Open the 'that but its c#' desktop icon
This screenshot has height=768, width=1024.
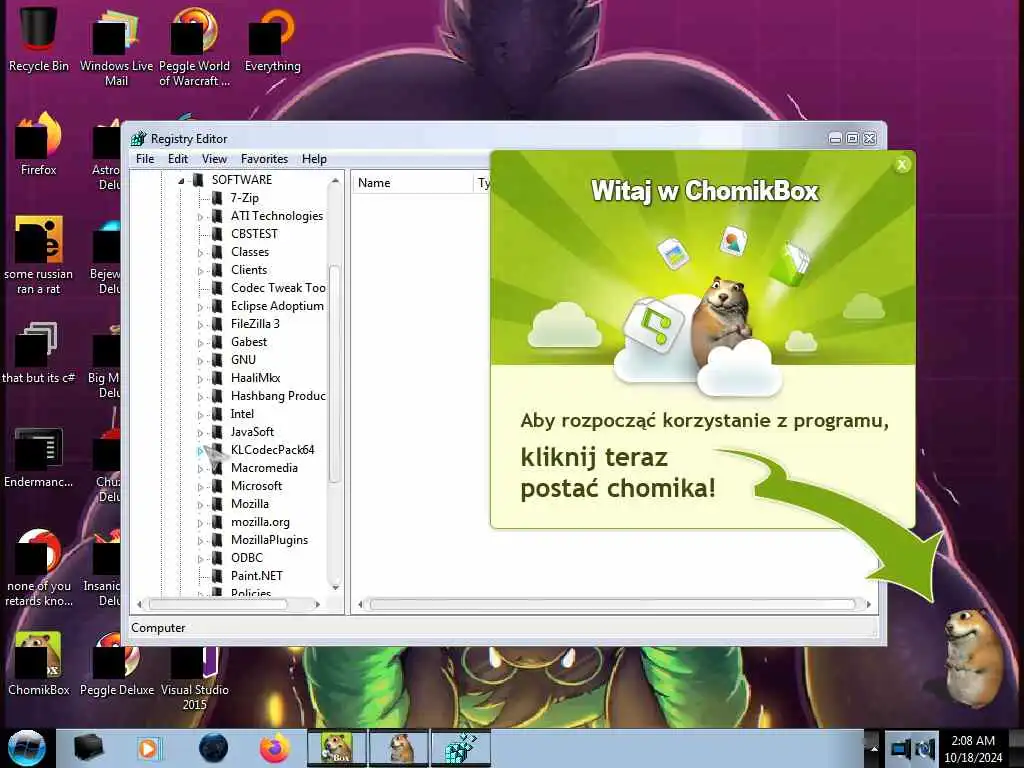pos(39,352)
